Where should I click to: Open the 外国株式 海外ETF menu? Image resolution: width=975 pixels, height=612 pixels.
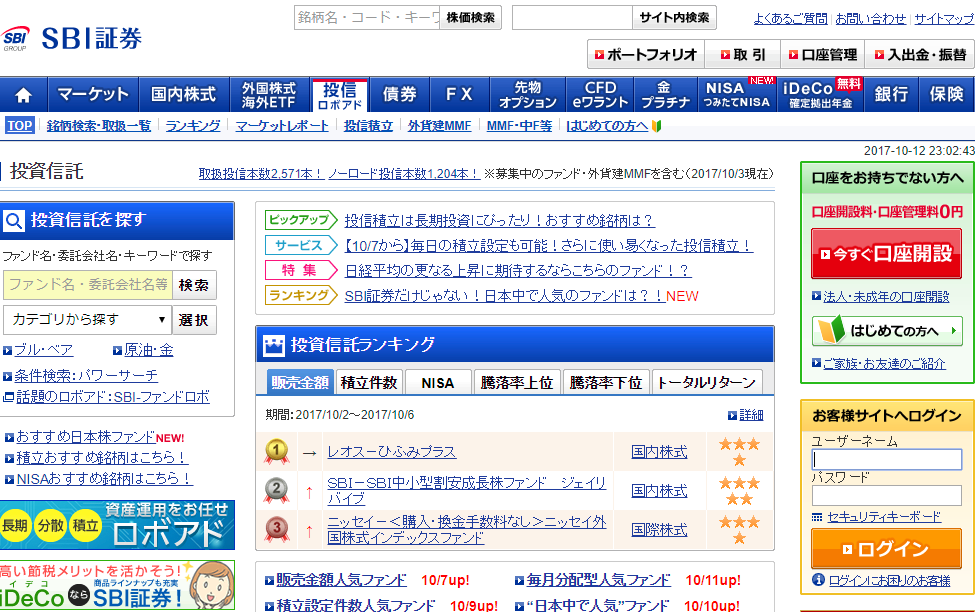[269, 95]
